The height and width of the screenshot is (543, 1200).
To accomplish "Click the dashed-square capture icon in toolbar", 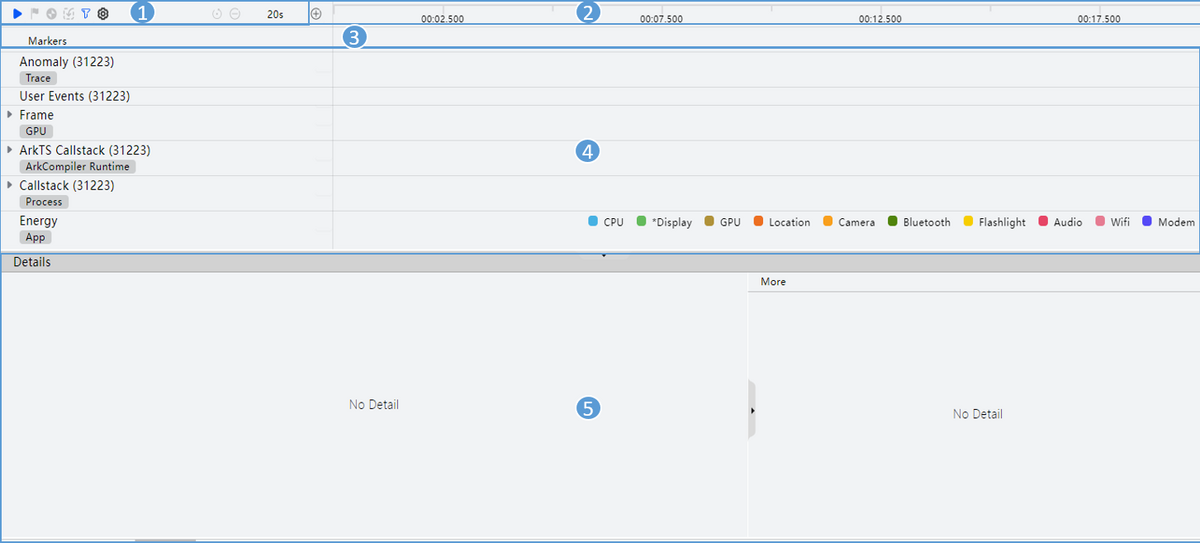I will click(68, 14).
